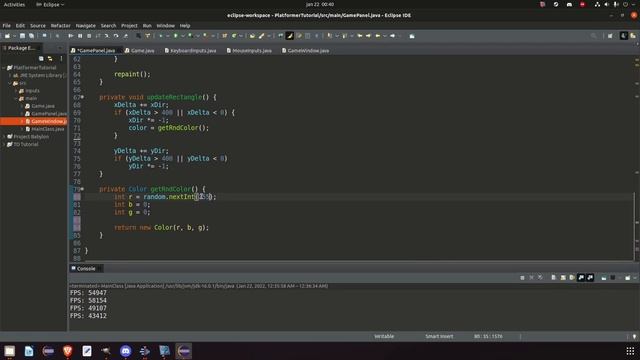The height and width of the screenshot is (360, 640).
Task: Click the Activities button in top bar
Action: (x=14, y=4)
